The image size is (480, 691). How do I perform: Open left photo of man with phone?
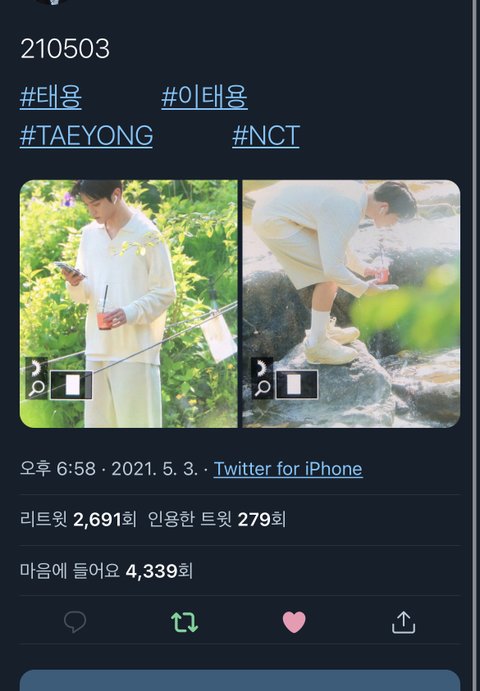[129, 304]
